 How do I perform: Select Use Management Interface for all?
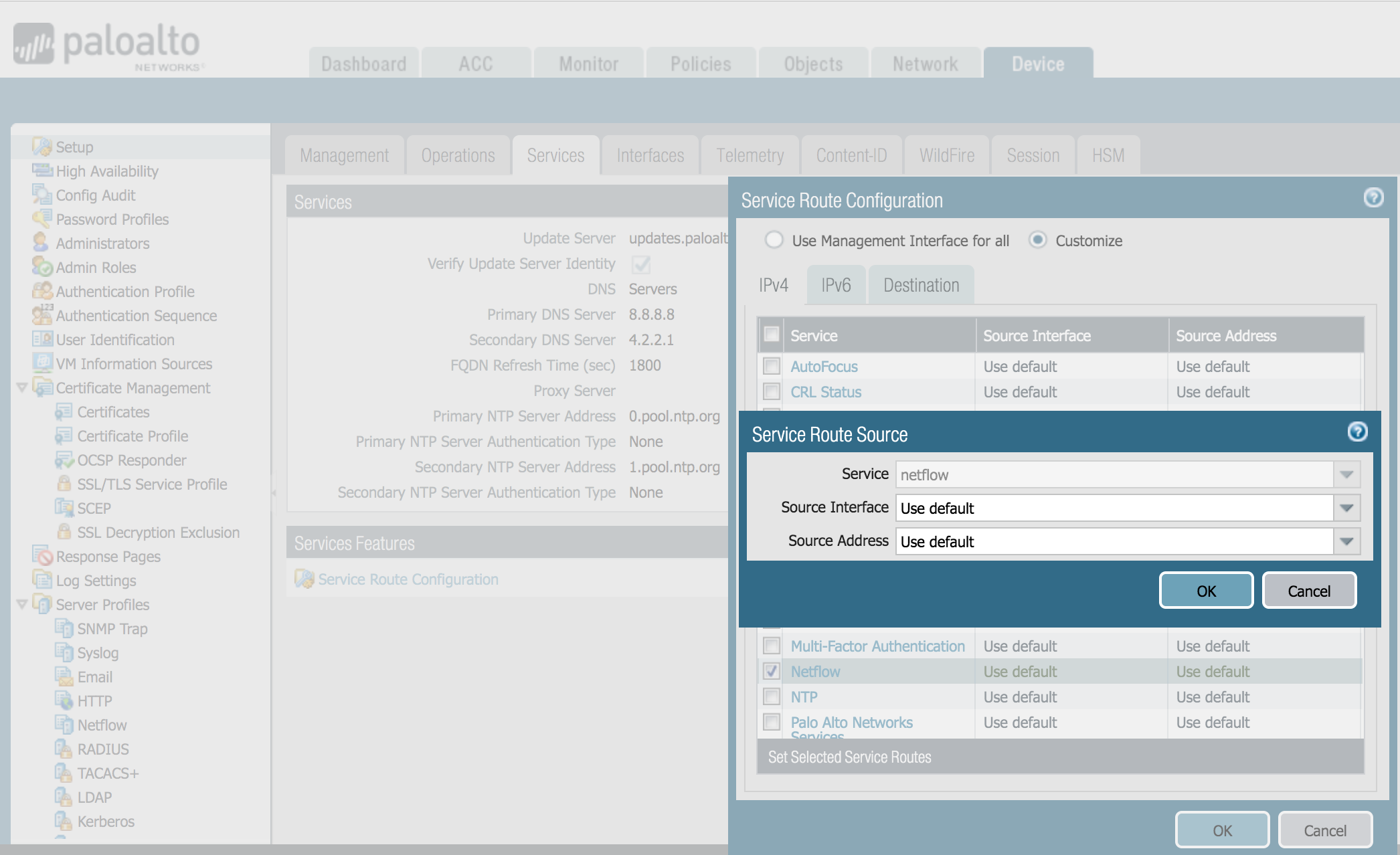coord(774,240)
